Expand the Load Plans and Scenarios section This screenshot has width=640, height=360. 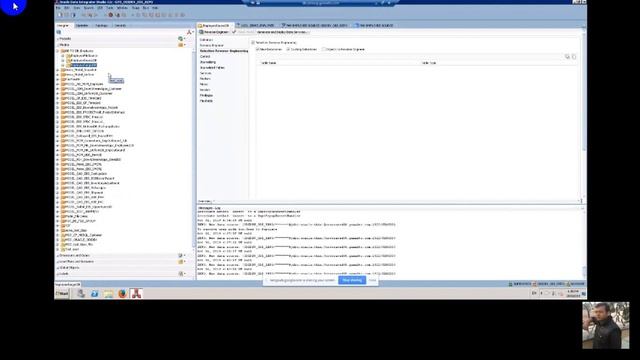(x=58, y=262)
